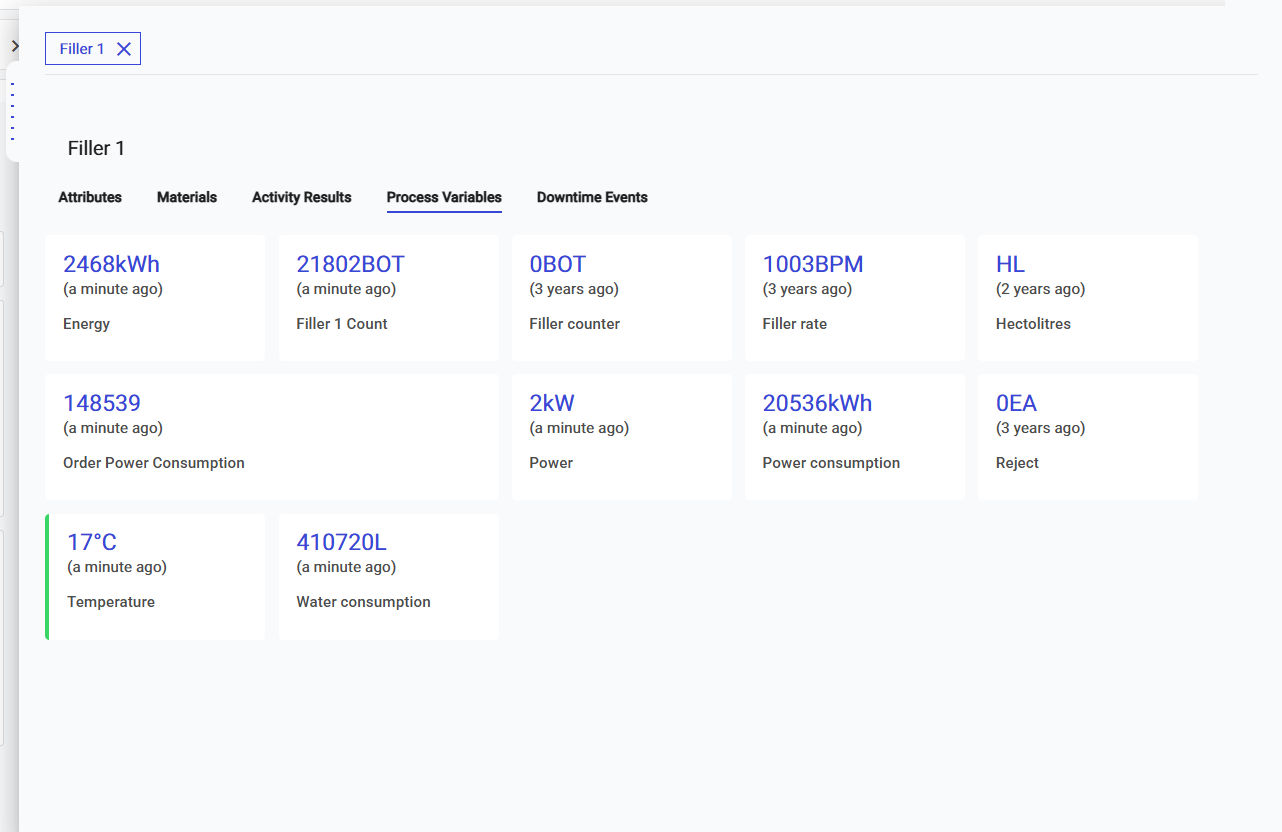The image size is (1282, 832).
Task: Open the 20536kWh Power consumption value
Action: coord(817,403)
